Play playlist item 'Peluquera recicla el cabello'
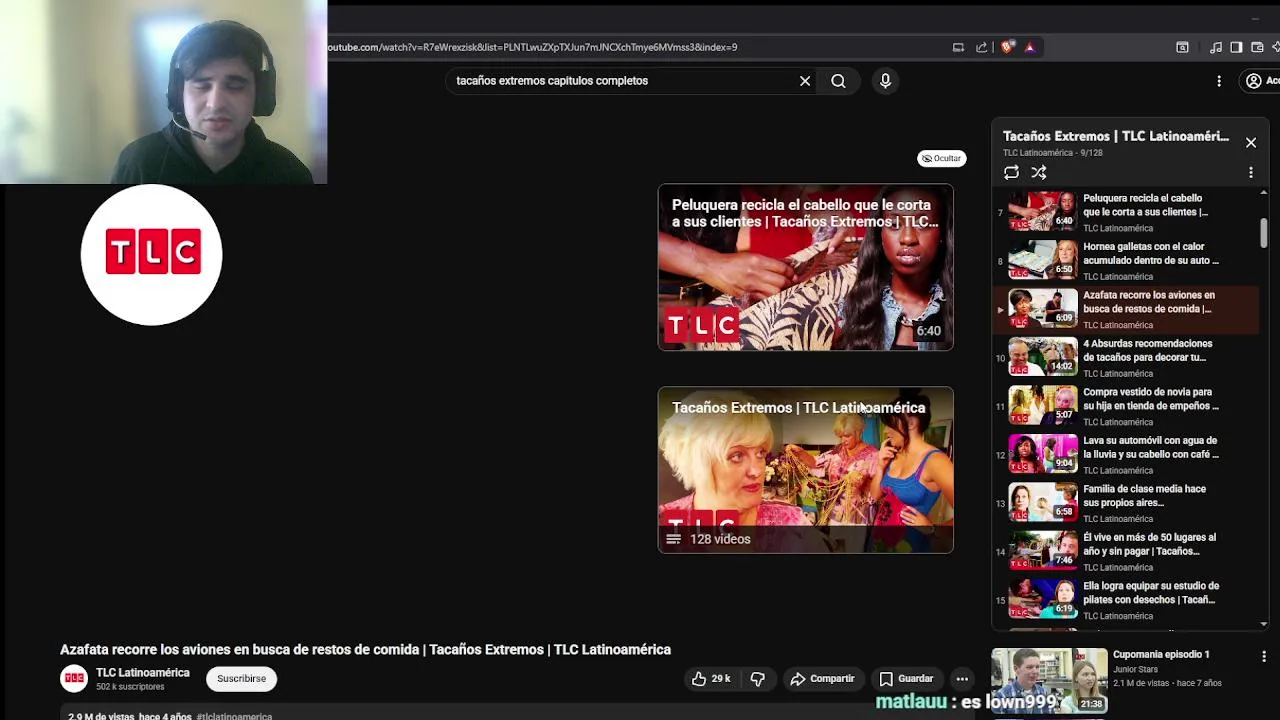 [x=1125, y=212]
